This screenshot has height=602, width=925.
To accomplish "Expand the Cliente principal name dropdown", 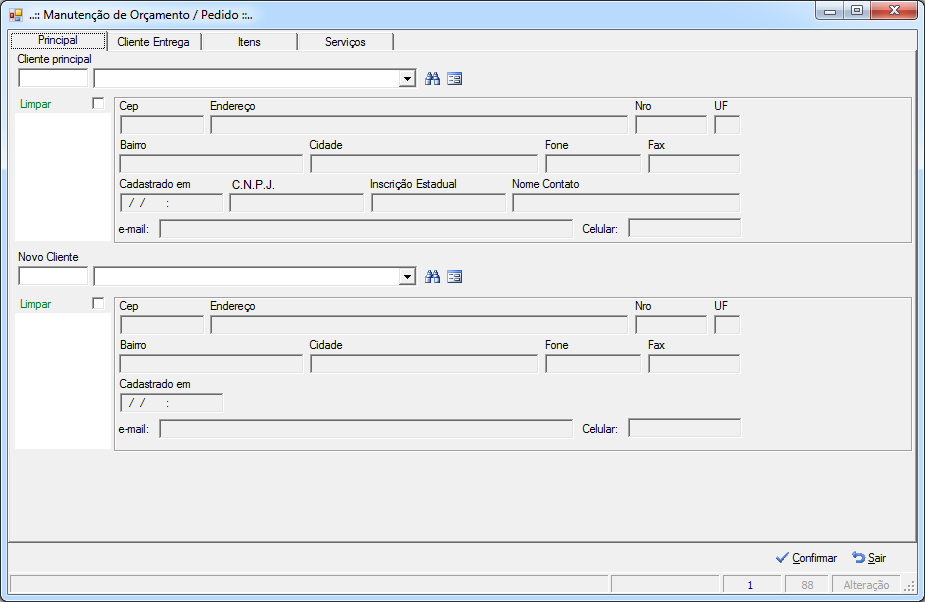I will click(x=407, y=78).
